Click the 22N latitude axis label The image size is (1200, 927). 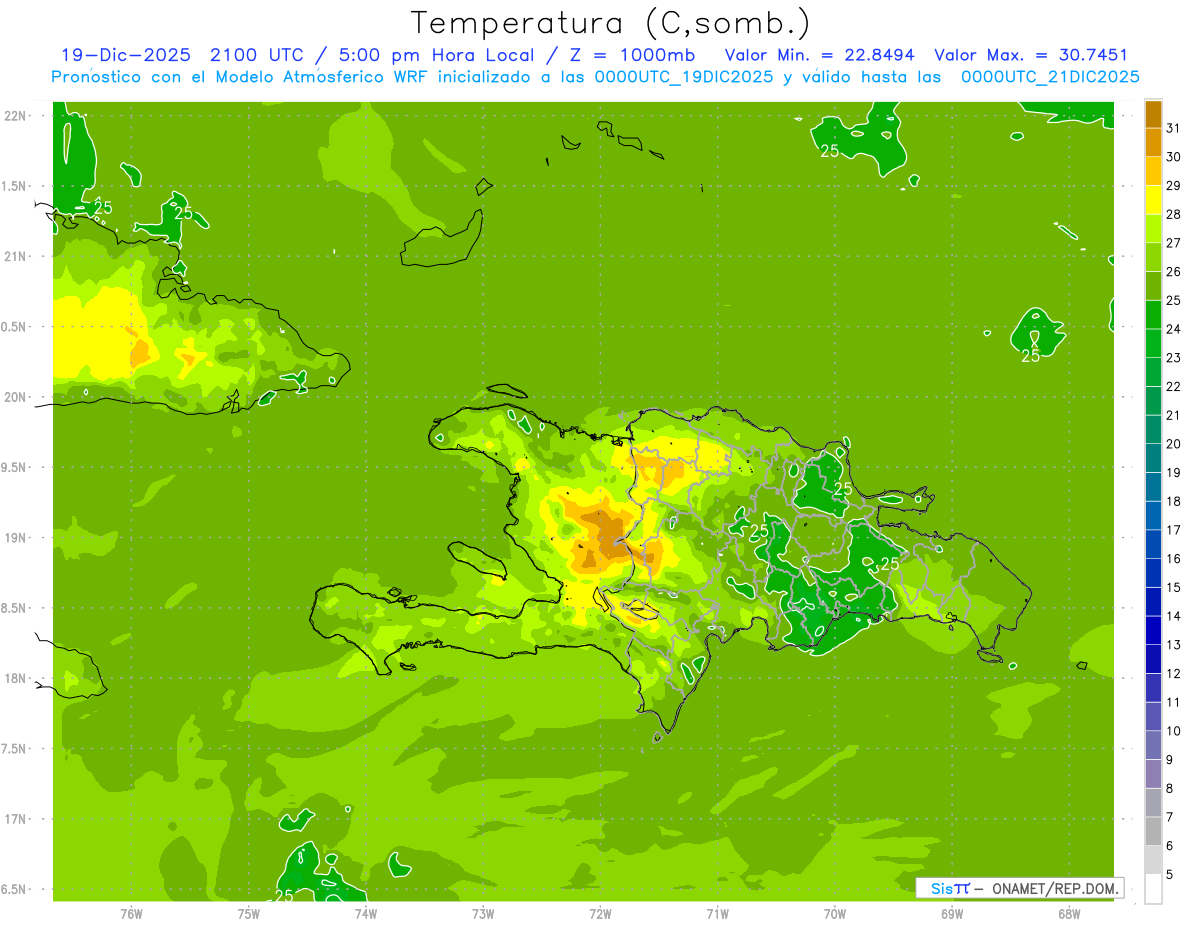pos(17,116)
